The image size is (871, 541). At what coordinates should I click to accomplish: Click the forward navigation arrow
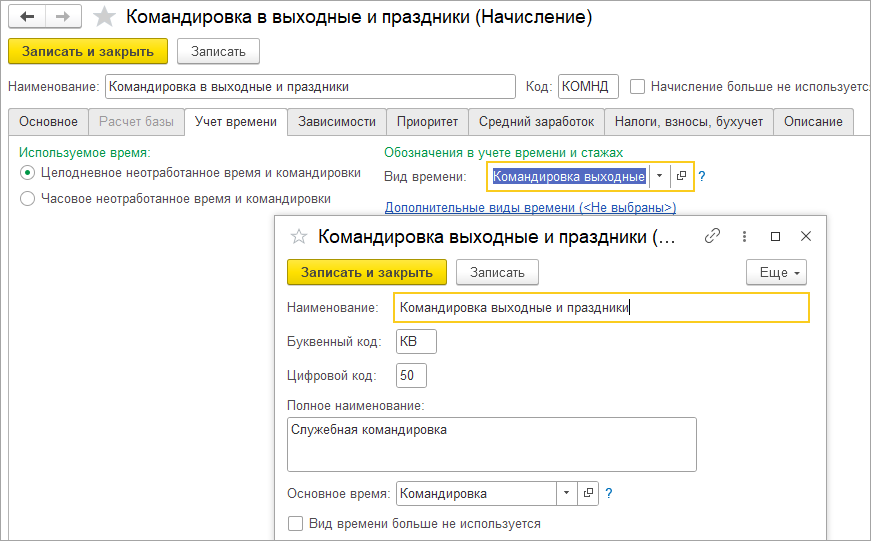tap(62, 17)
